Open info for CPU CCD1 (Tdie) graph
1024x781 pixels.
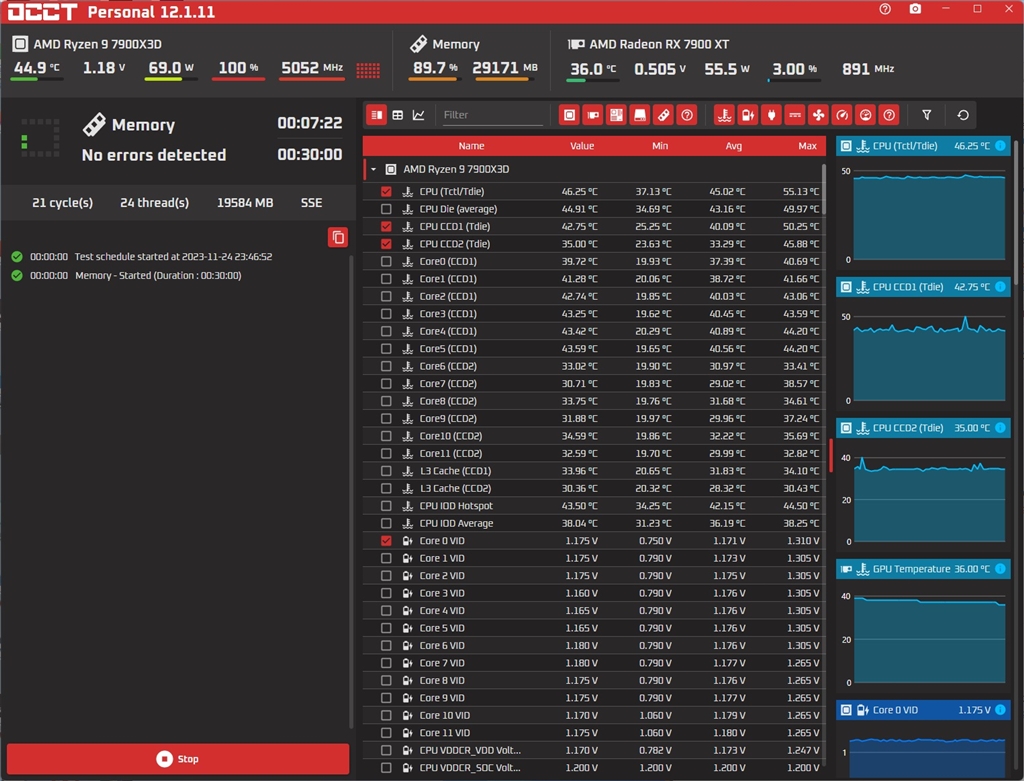(1000, 287)
